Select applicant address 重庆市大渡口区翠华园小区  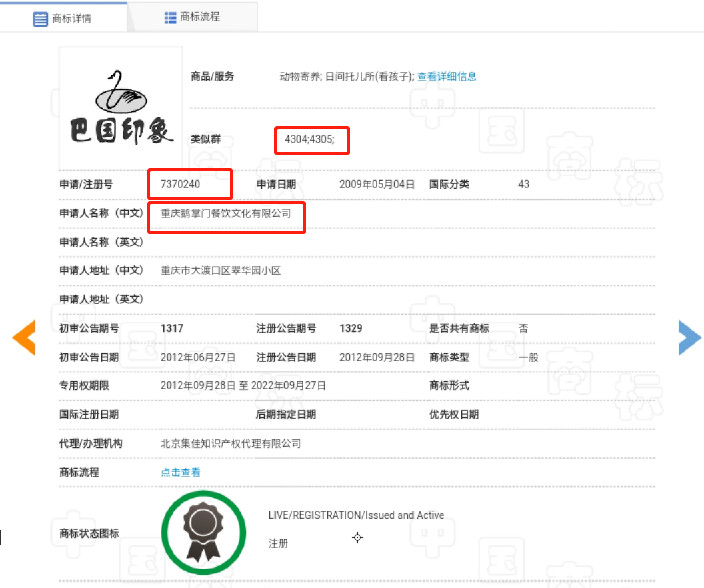pyautogui.click(x=220, y=271)
